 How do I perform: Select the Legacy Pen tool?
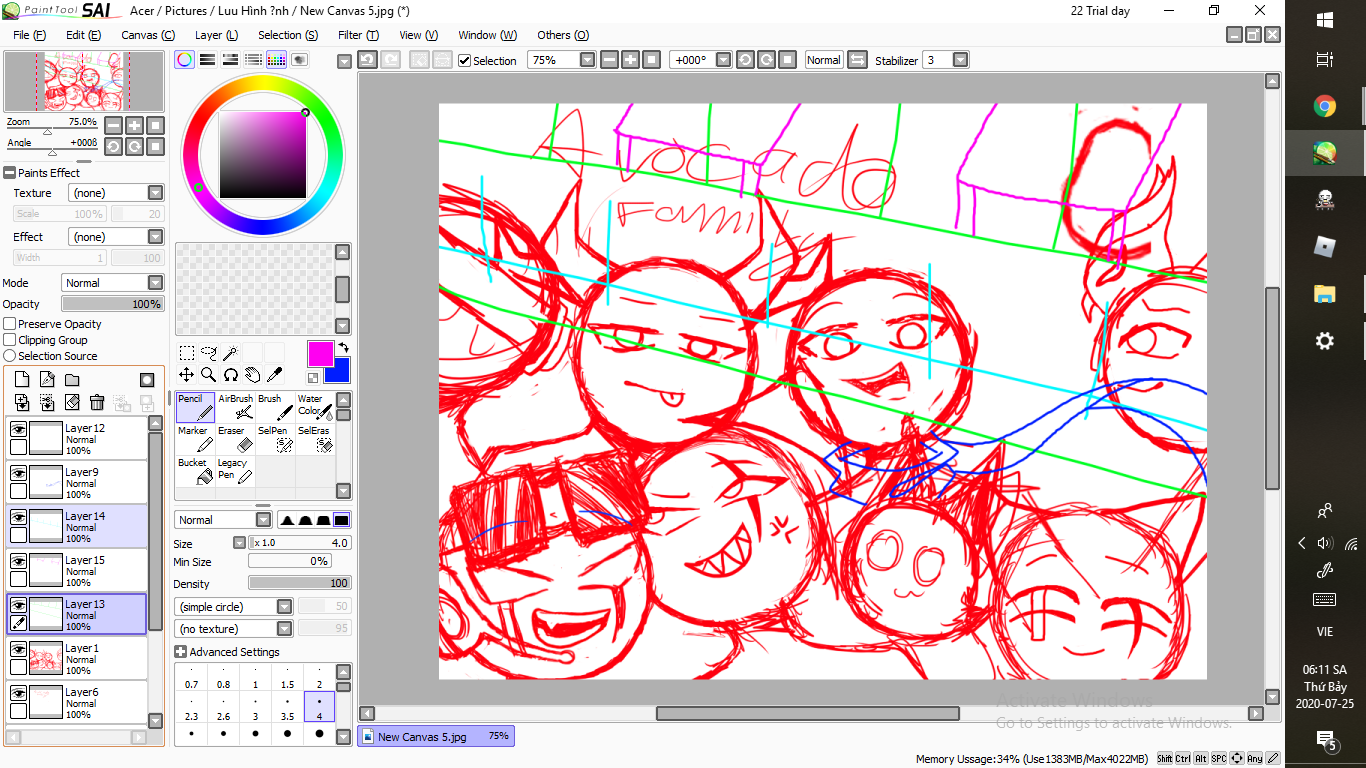(x=235, y=471)
